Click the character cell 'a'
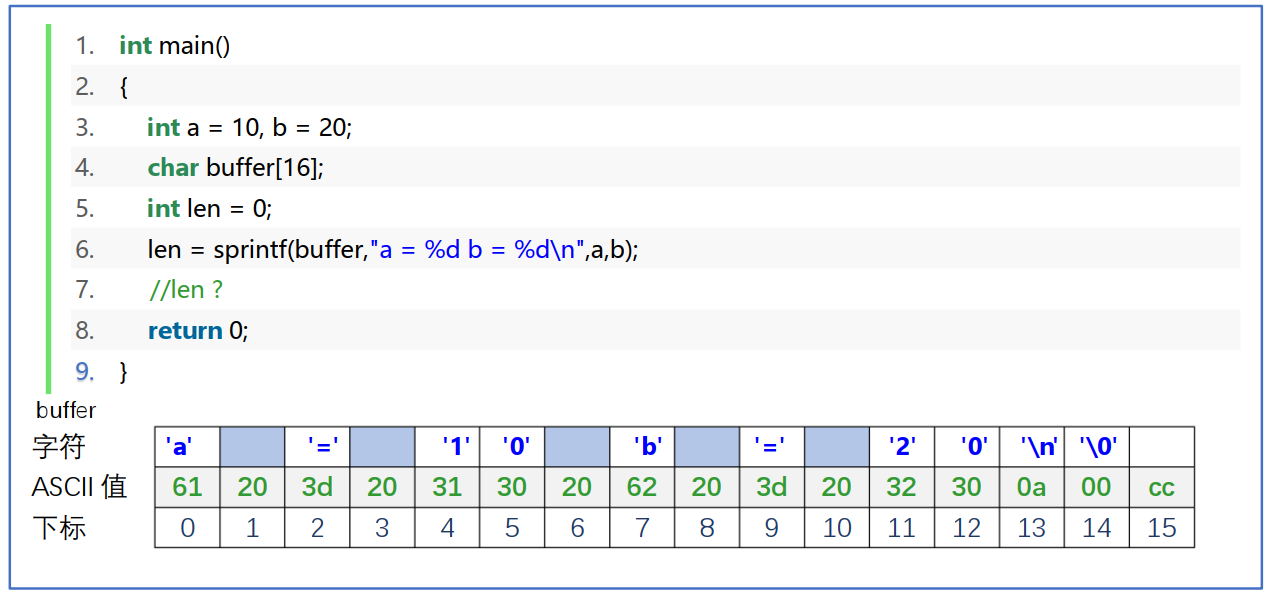Screen dimensions: 1267x596 [x=187, y=447]
